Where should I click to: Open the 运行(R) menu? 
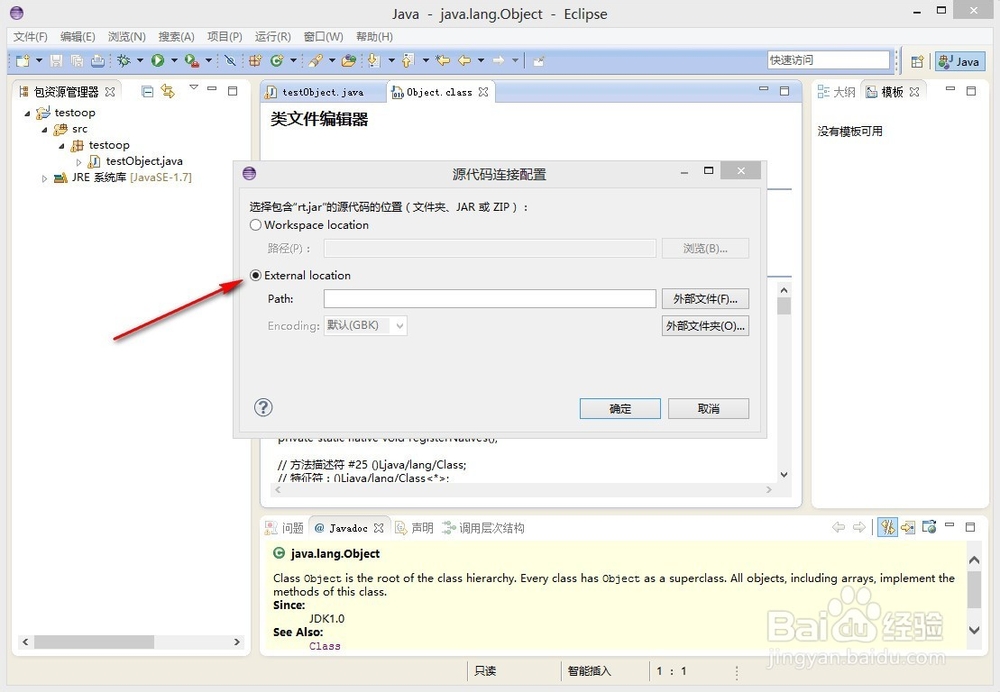pos(273,36)
